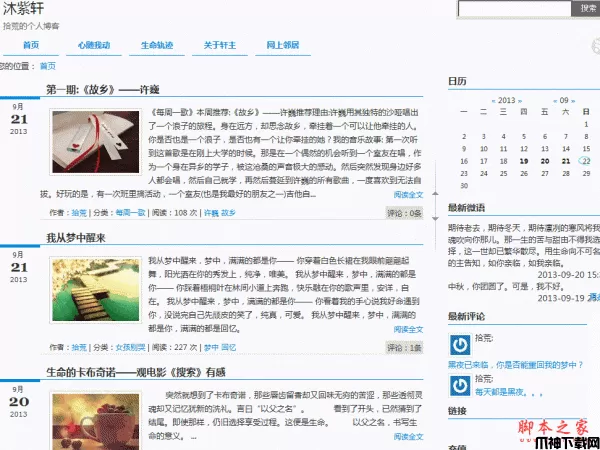
Task: Click the scroll-down arrow beside the posts
Action: 435,218
